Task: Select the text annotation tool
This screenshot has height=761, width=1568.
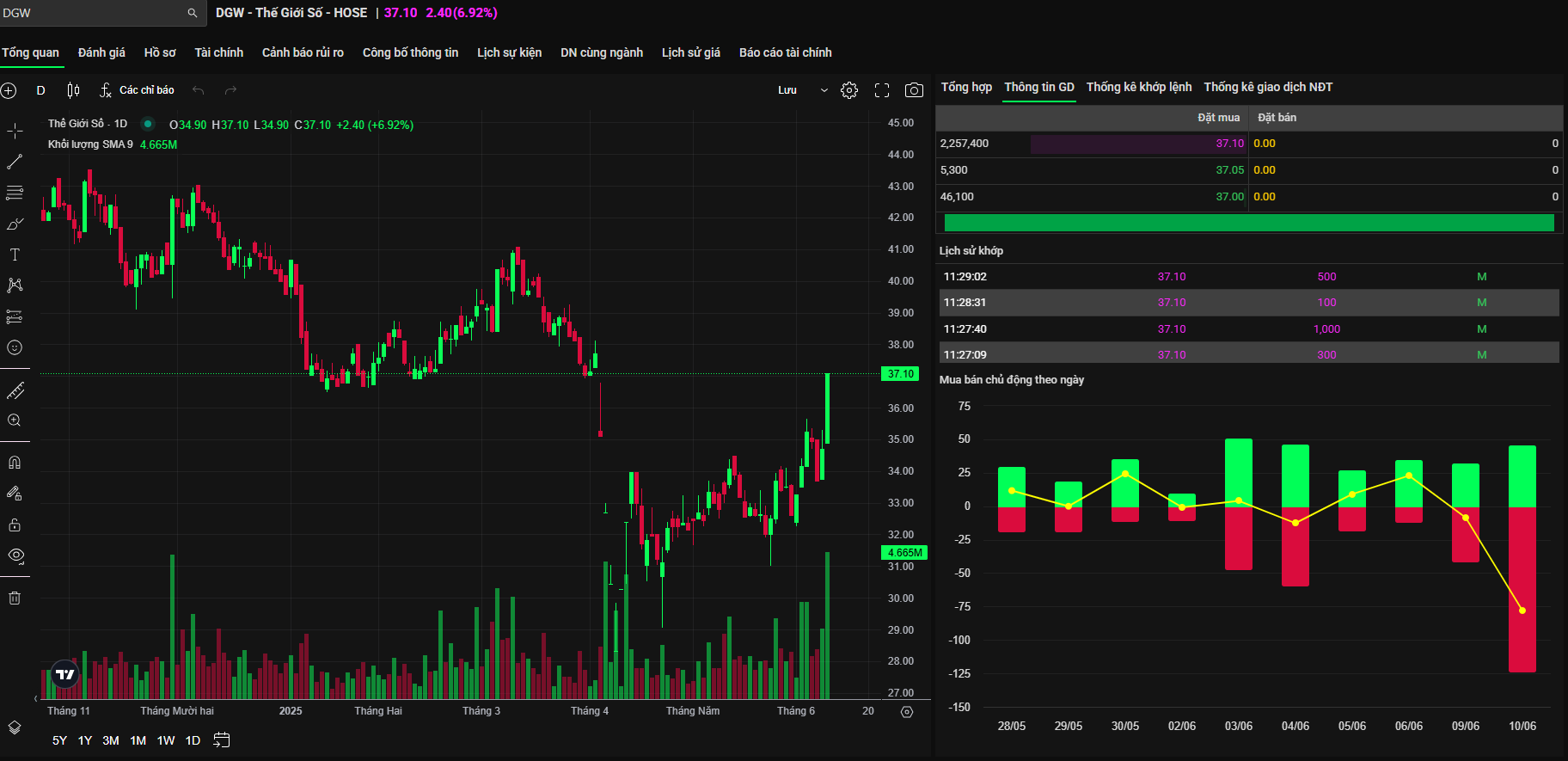Action: [15, 255]
